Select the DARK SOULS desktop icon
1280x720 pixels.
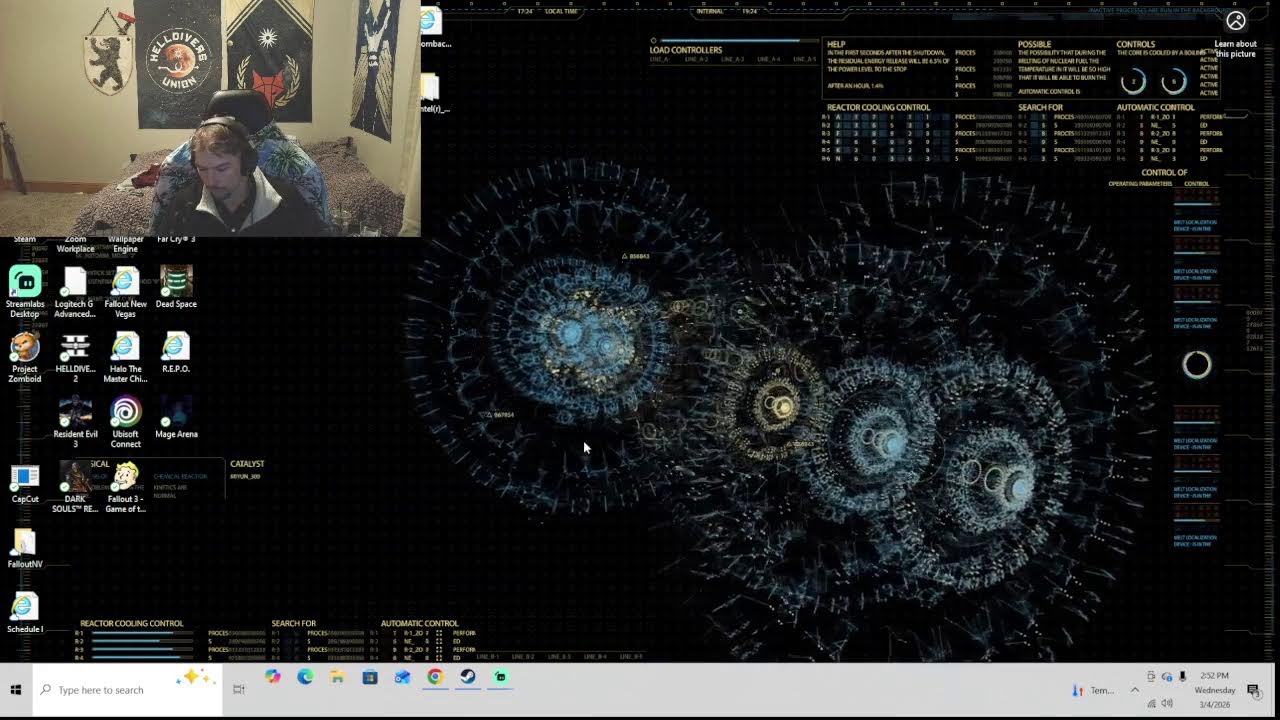coord(75,487)
